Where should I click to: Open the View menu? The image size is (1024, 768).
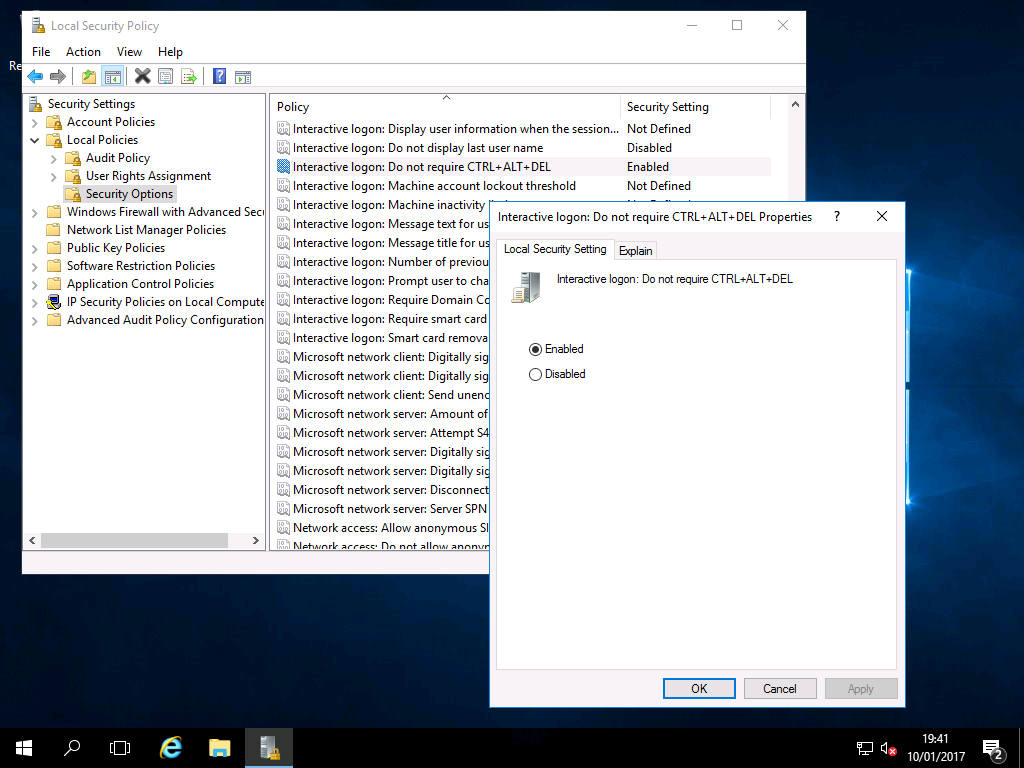tap(129, 52)
